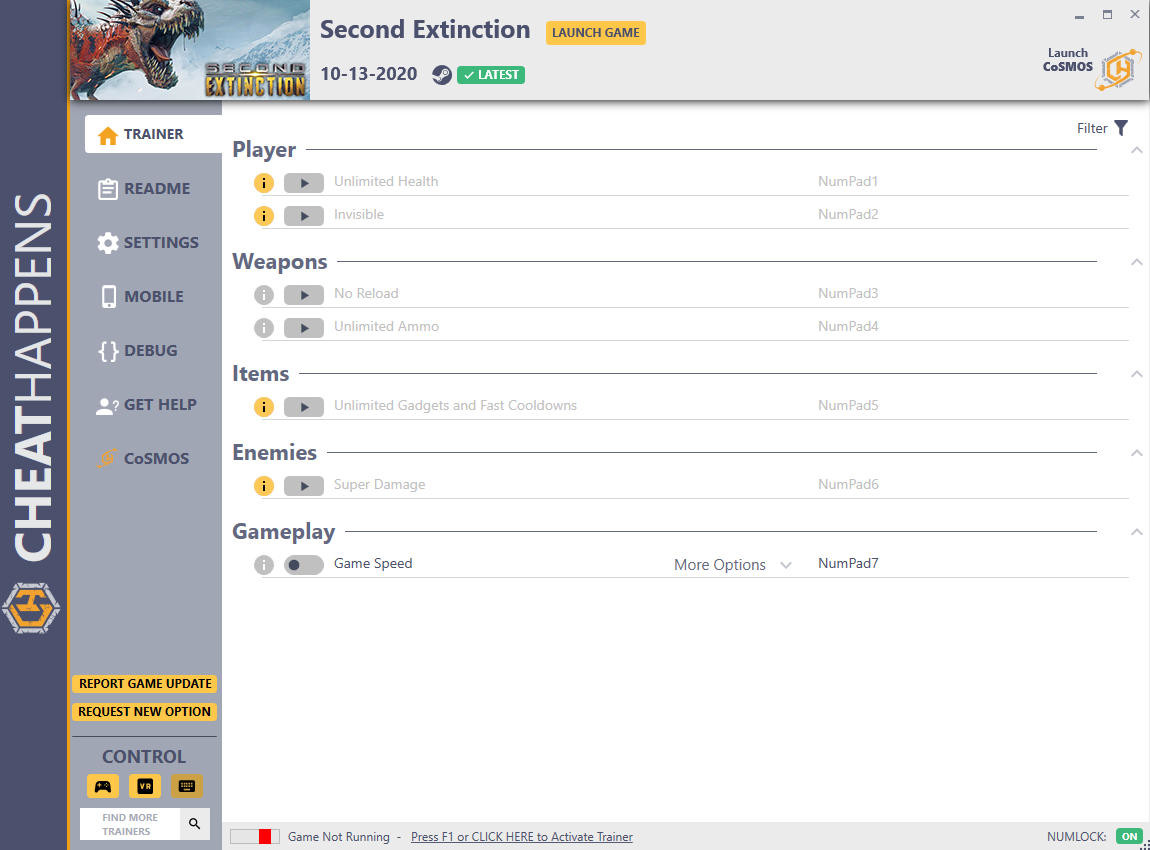Select the VR control icon

tap(145, 786)
